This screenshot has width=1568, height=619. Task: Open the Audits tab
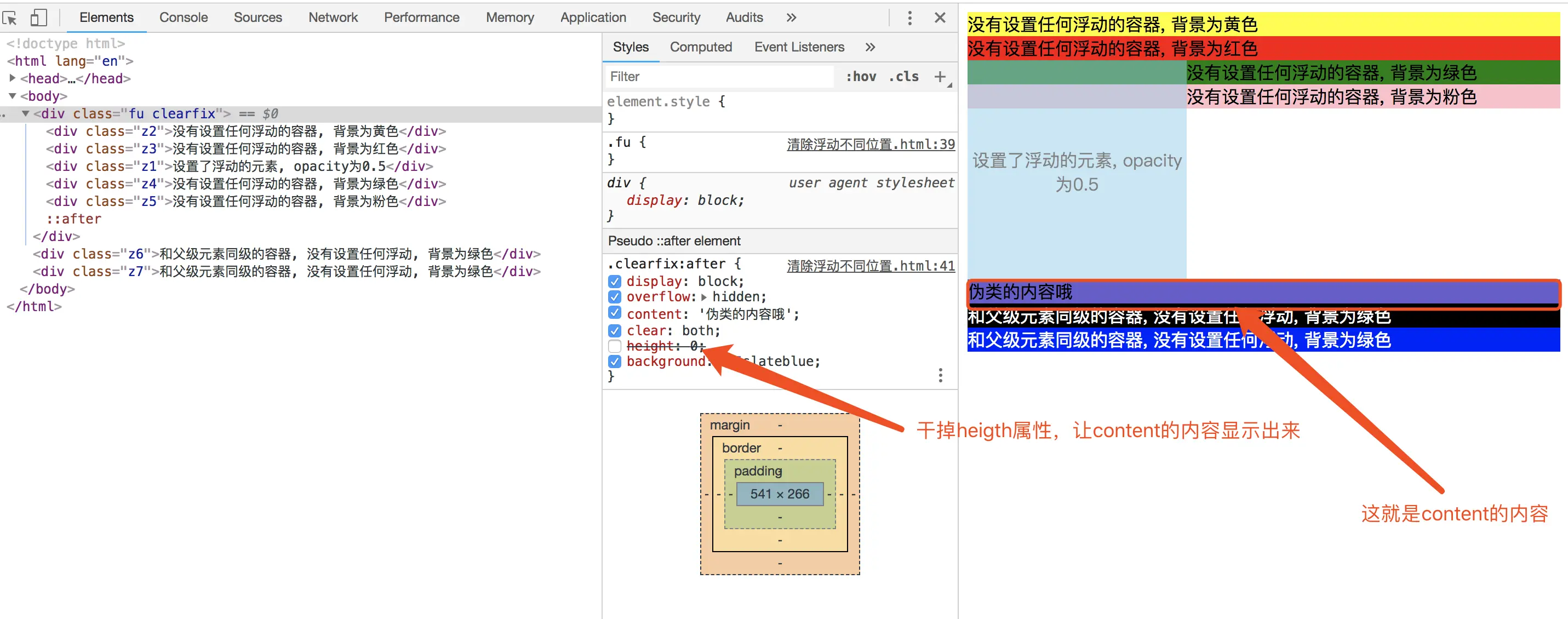pyautogui.click(x=744, y=18)
